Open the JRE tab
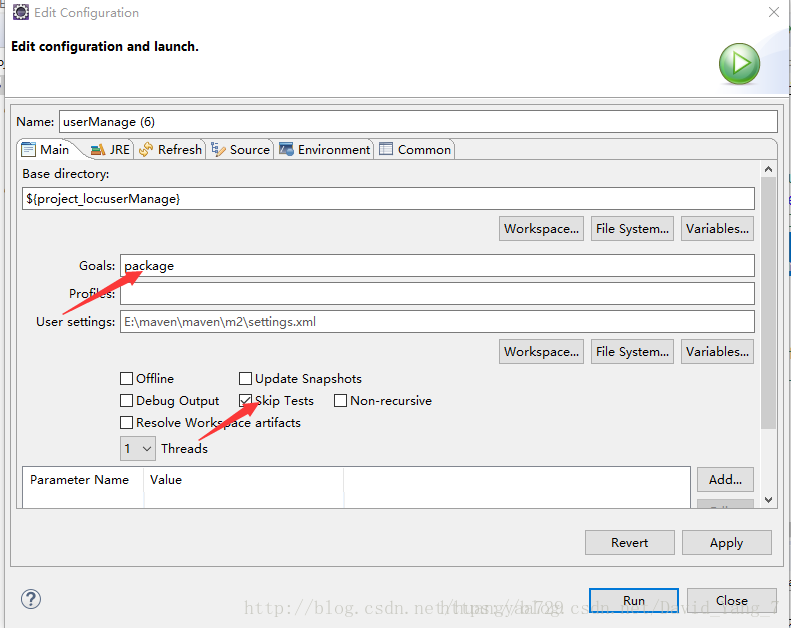 point(110,150)
